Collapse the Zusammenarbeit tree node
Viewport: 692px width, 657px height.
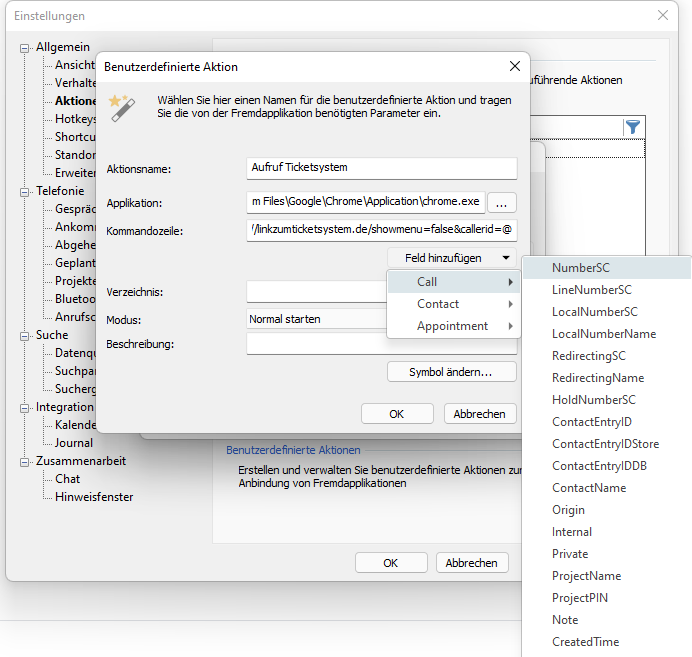(x=25, y=461)
